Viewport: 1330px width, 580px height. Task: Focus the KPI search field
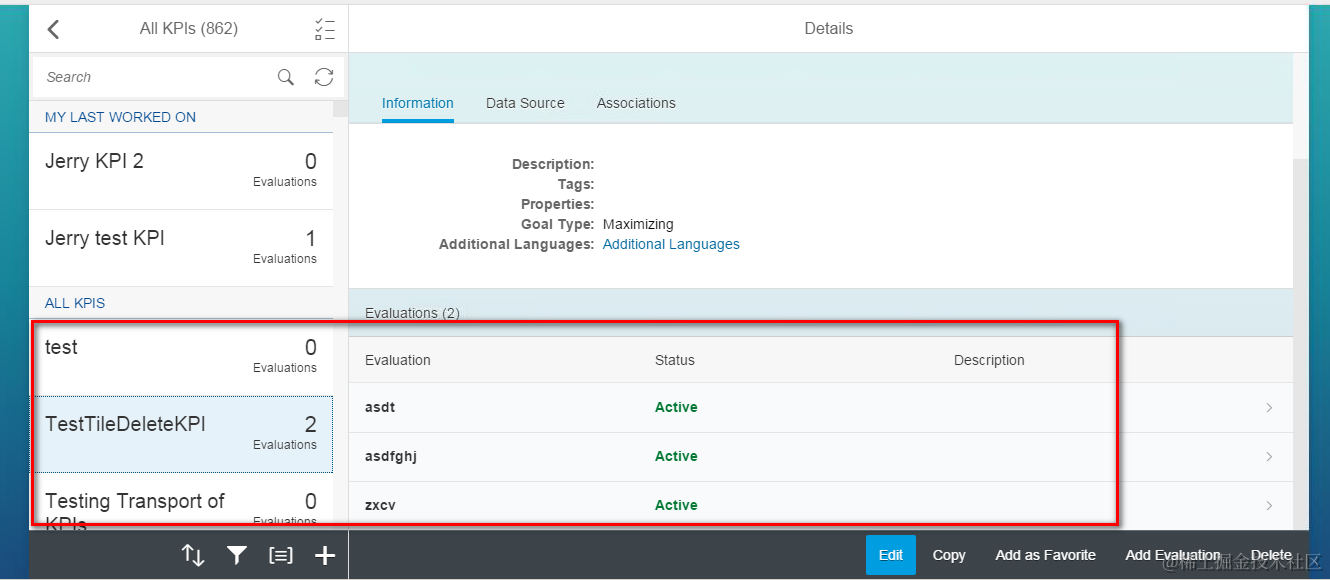[155, 77]
